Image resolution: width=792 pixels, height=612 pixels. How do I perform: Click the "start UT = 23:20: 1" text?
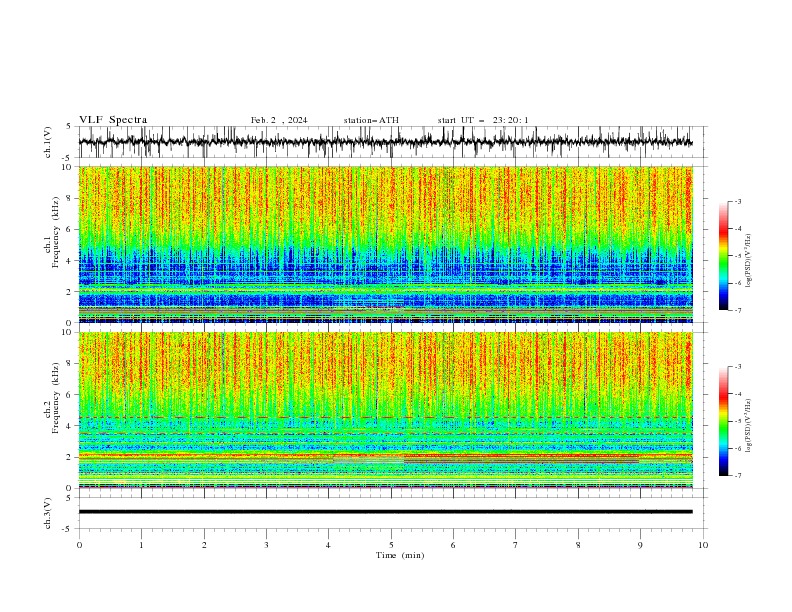(x=483, y=120)
